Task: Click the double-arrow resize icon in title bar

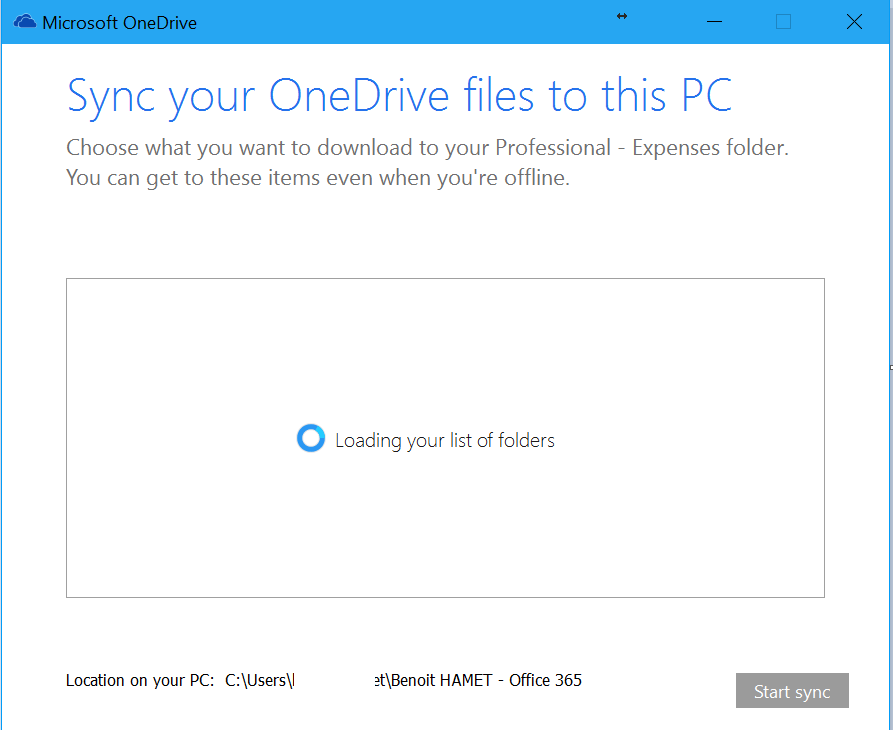Action: tap(622, 16)
